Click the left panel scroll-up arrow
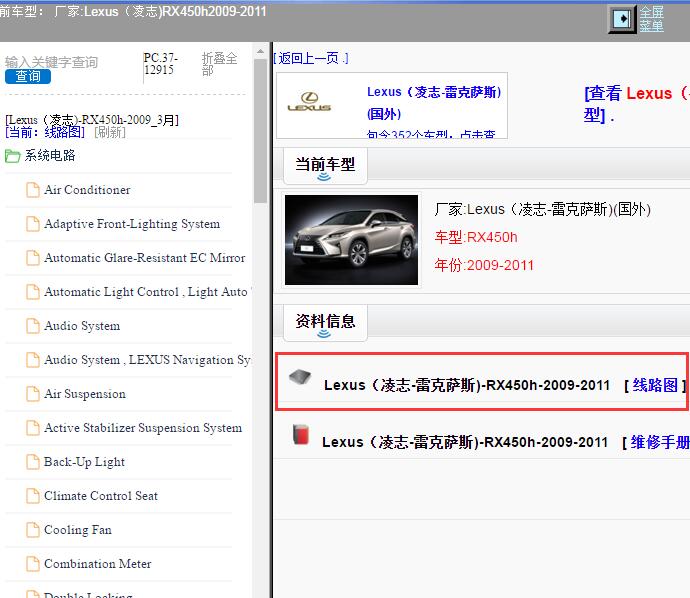 pyautogui.click(x=261, y=51)
